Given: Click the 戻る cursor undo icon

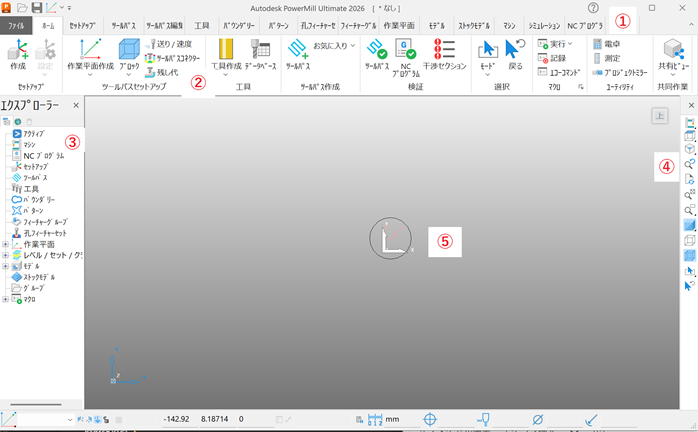Looking at the screenshot, I should 515,49.
